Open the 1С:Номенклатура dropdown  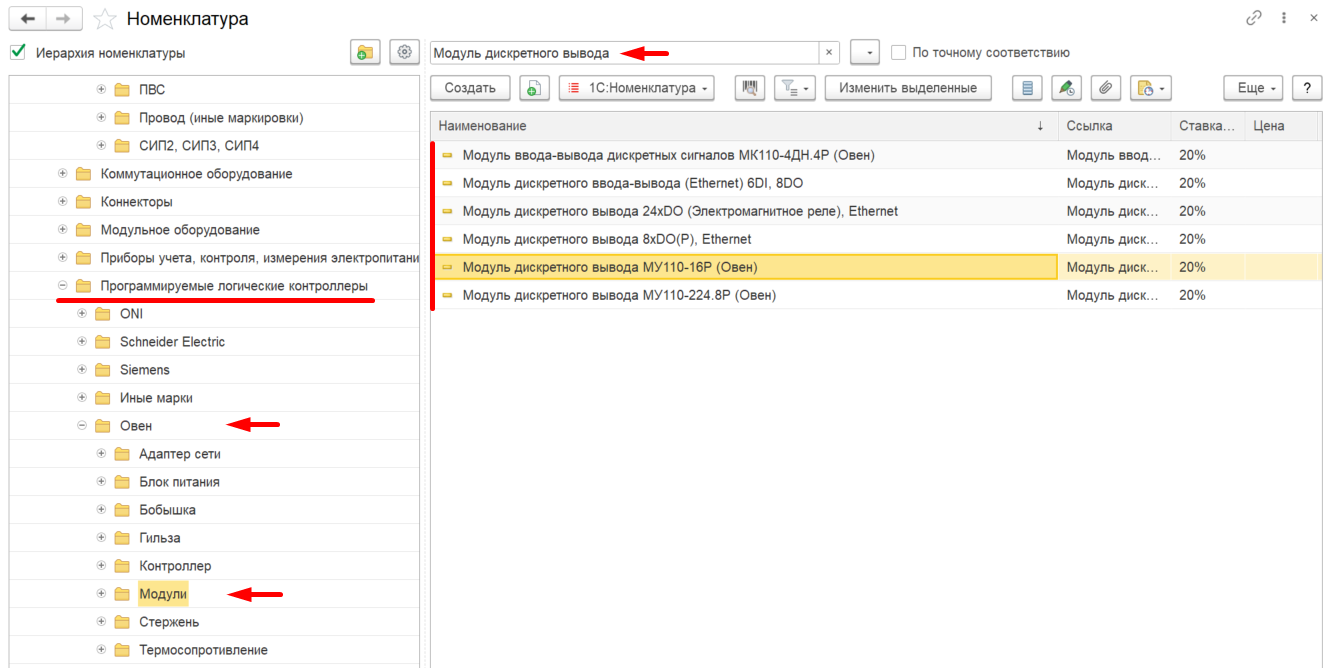(x=637, y=88)
